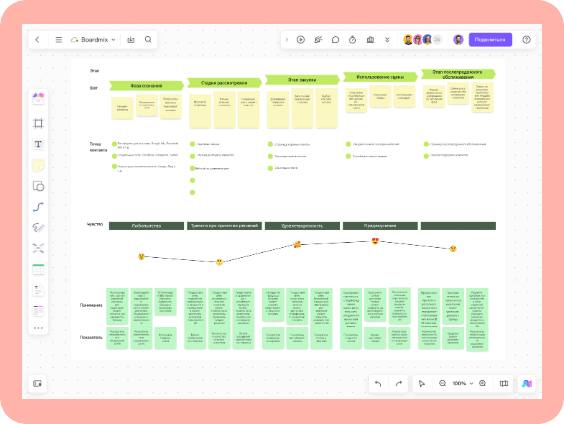Select the Pen drawing tool
564x424 pixels.
point(38,228)
